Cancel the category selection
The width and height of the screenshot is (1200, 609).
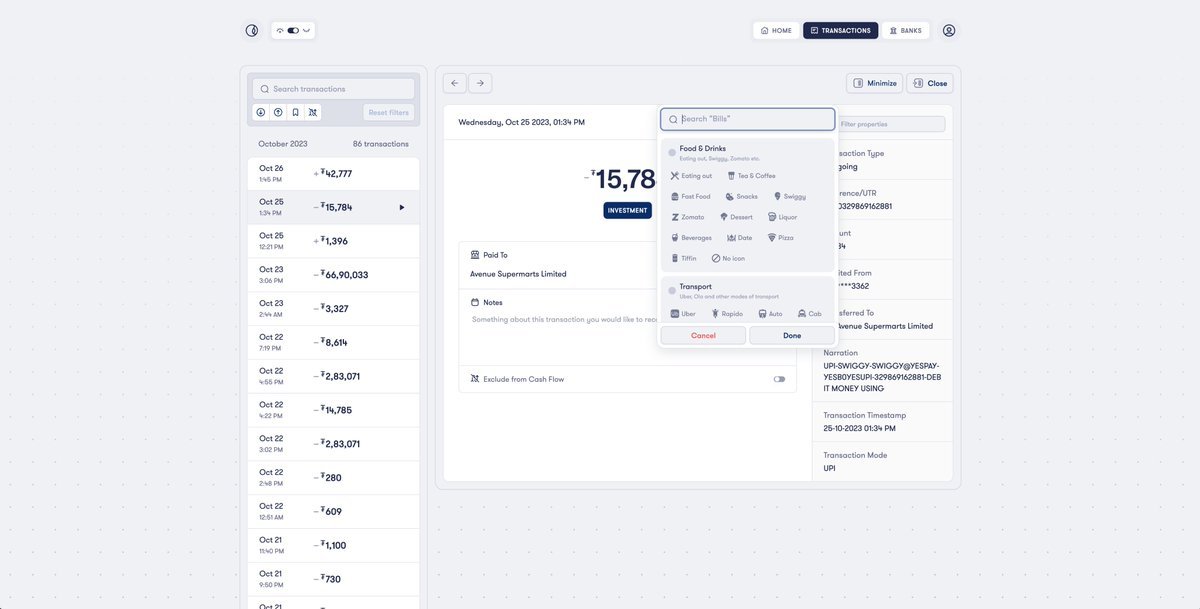pyautogui.click(x=703, y=335)
